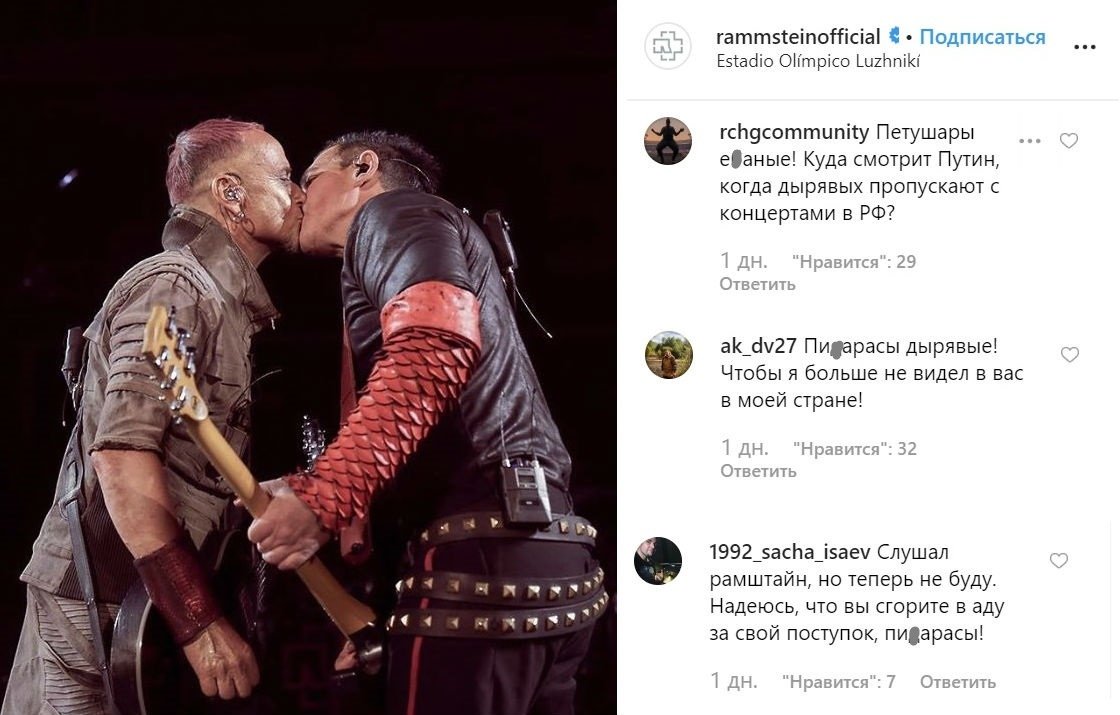Screen dimensions: 1120x715
Task: Click the concert photo of the post
Action: [308, 357]
